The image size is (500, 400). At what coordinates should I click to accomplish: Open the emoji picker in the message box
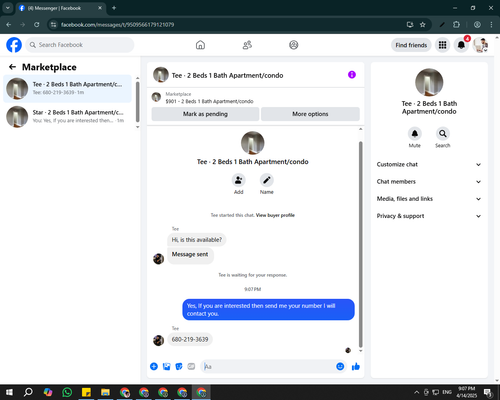(340, 366)
